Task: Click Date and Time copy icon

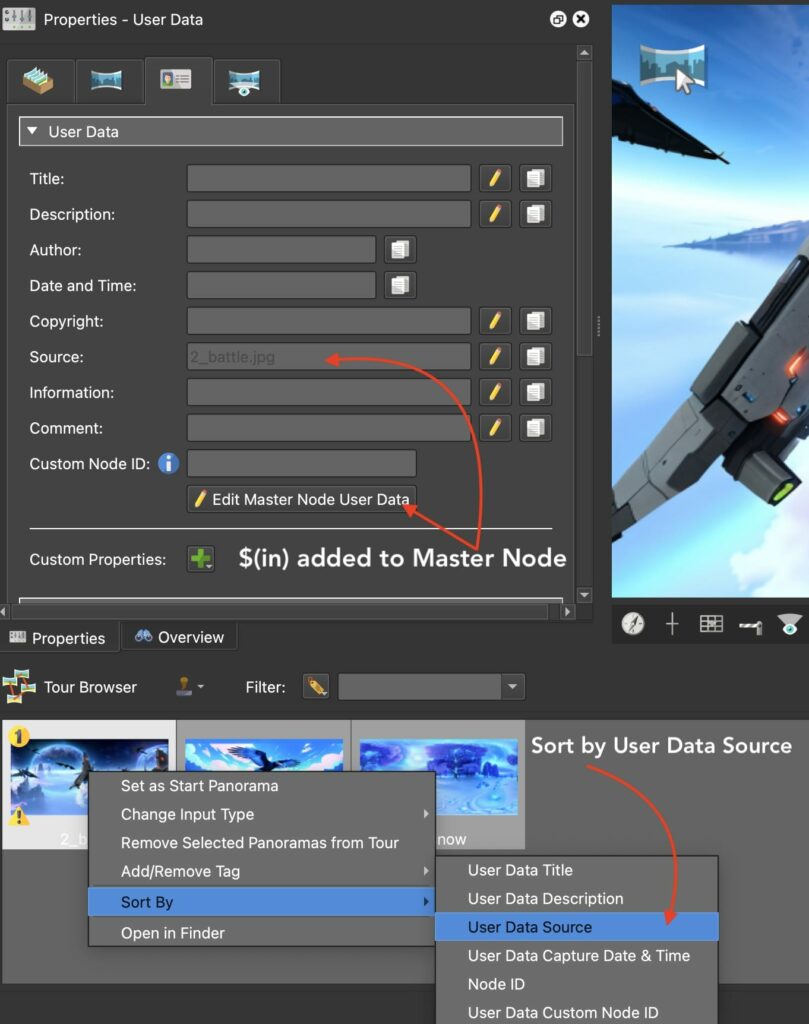Action: pos(400,285)
